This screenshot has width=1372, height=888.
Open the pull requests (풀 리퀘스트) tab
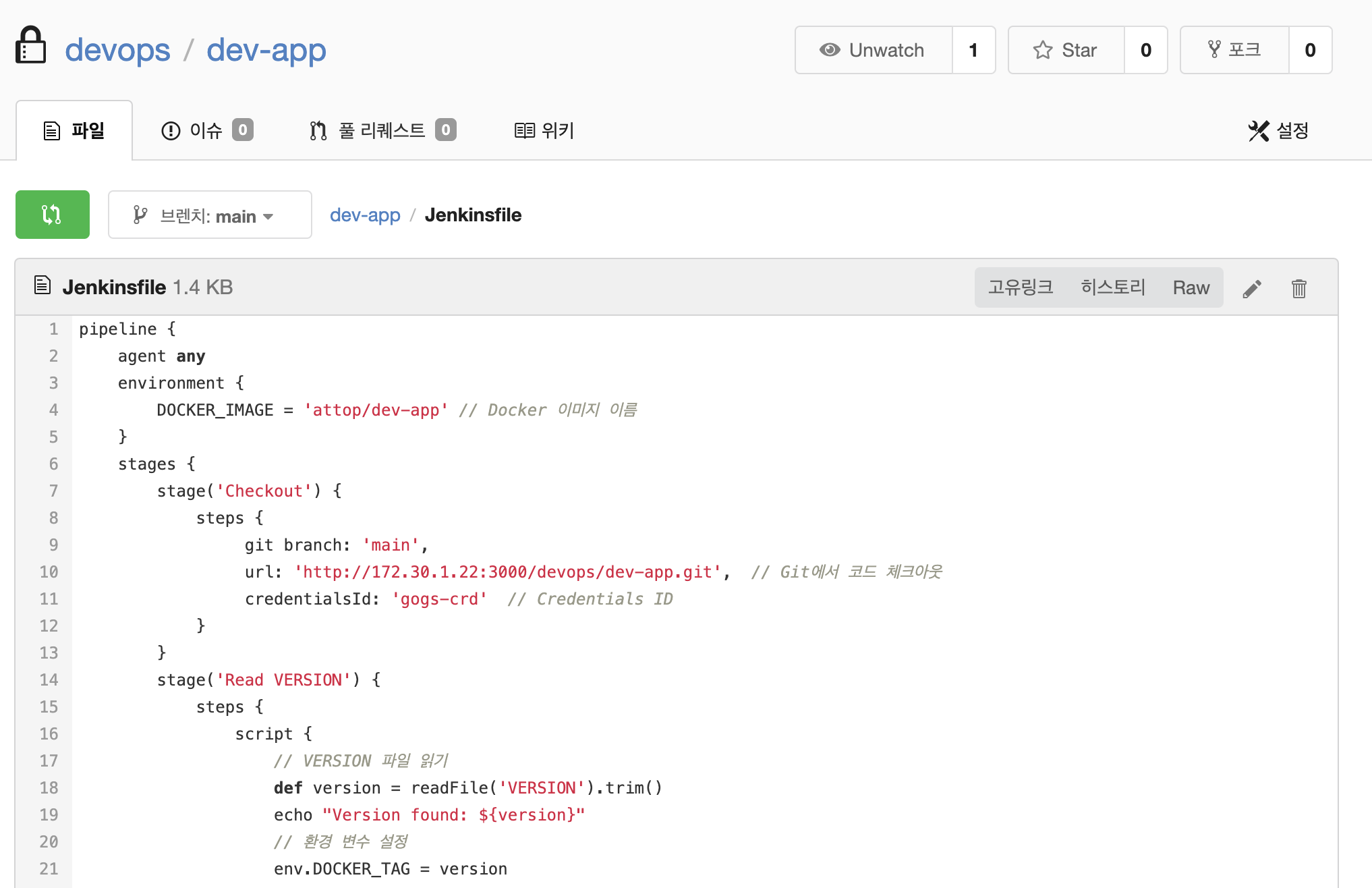382,130
